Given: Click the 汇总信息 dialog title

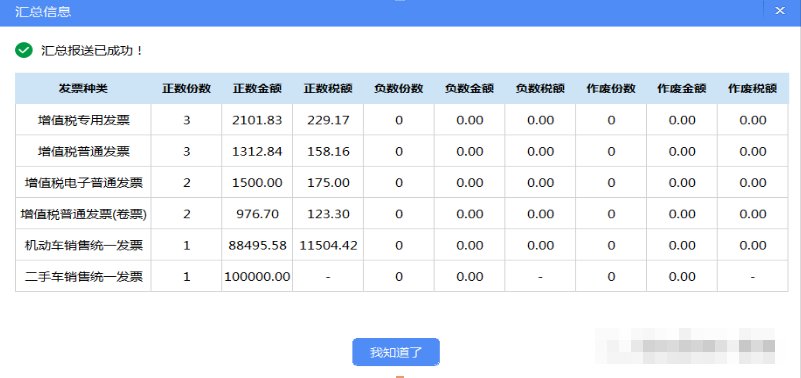Looking at the screenshot, I should [43, 11].
